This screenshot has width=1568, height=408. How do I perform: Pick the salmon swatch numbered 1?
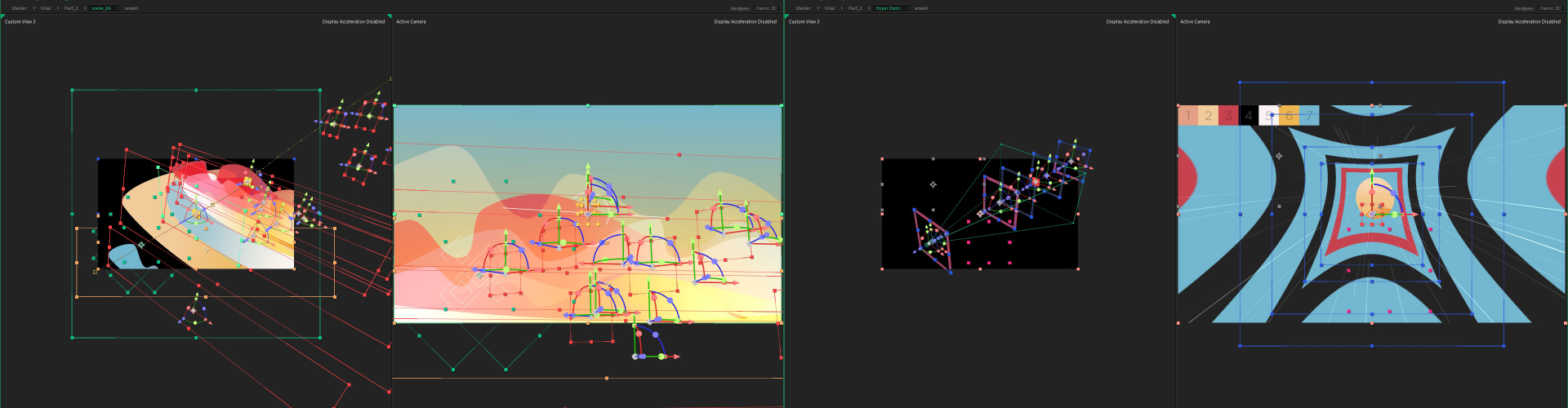[1188, 116]
